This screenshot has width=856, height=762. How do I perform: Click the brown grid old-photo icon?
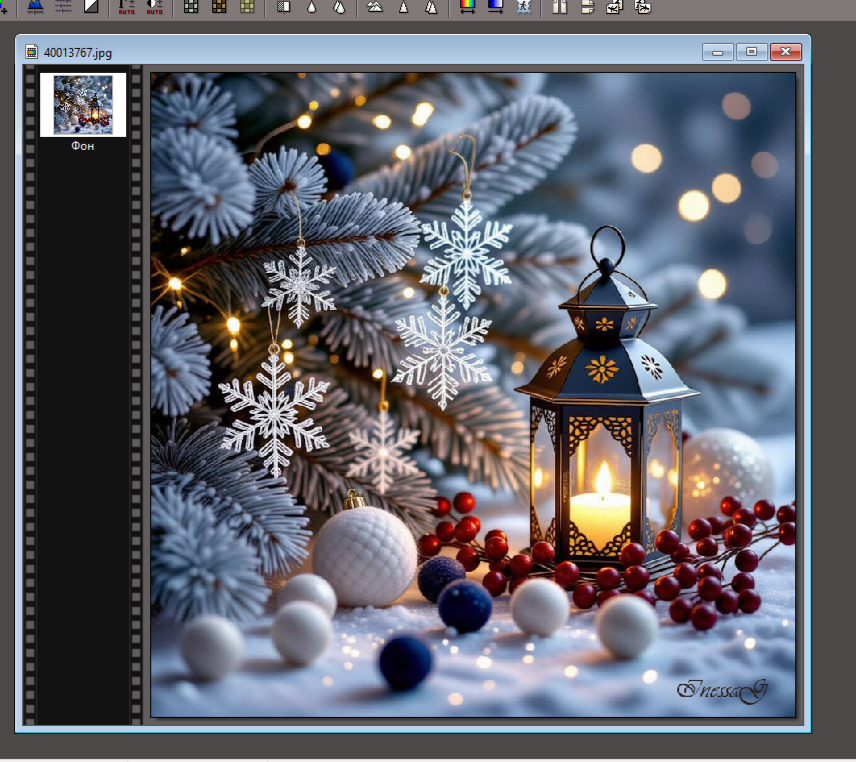tap(219, 6)
